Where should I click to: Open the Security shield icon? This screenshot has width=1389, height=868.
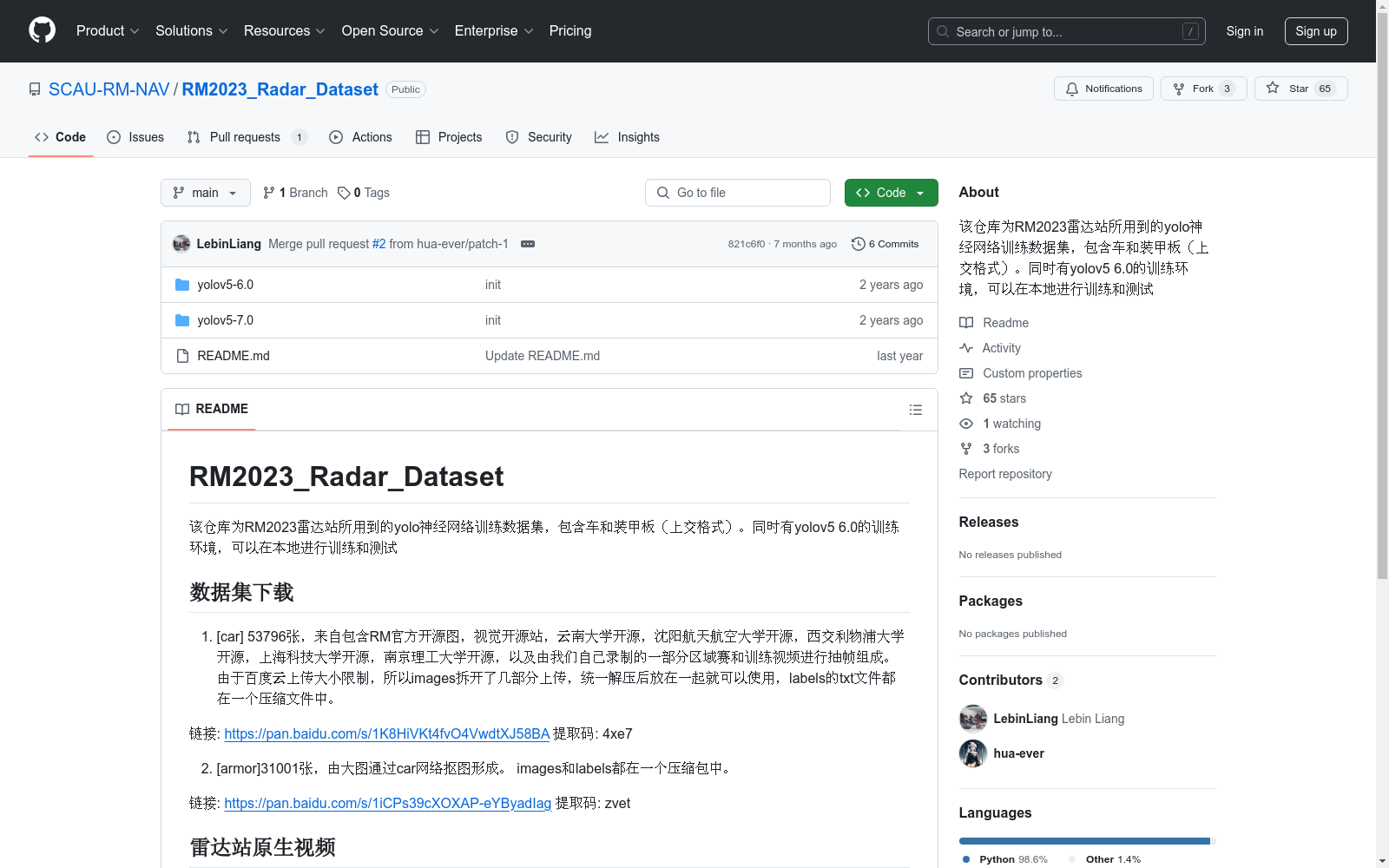click(x=512, y=137)
